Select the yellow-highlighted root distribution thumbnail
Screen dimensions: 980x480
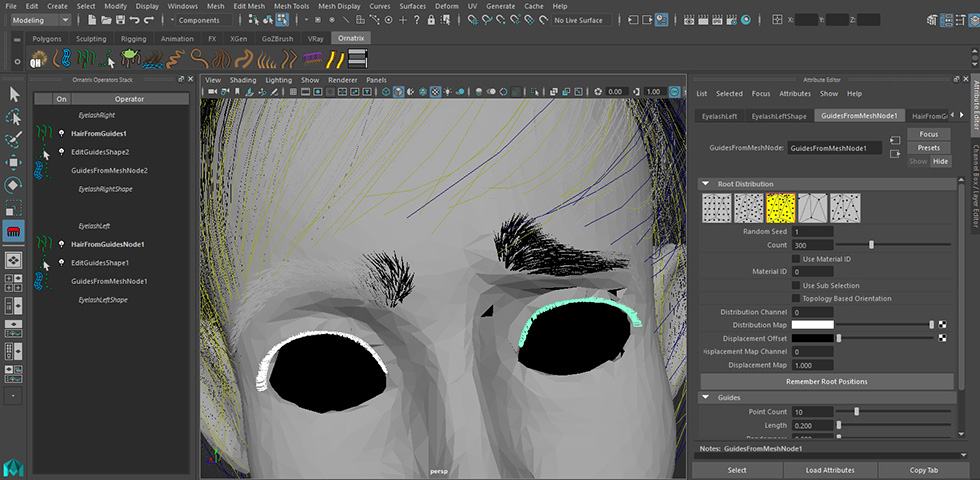coord(780,207)
